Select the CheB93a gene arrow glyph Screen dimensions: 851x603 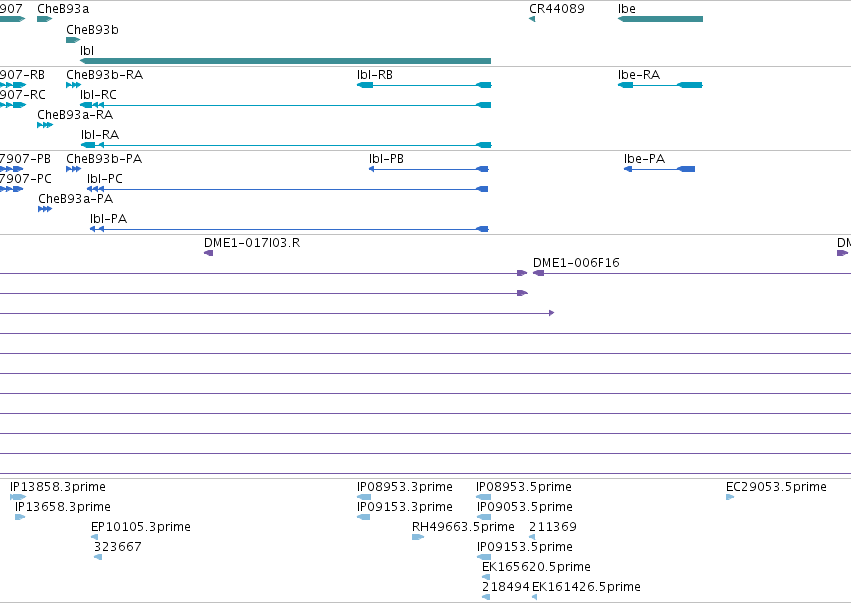click(x=45, y=19)
